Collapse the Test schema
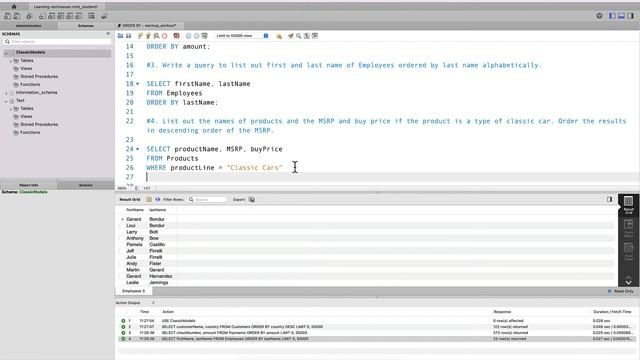The width and height of the screenshot is (640, 360). click(6, 101)
